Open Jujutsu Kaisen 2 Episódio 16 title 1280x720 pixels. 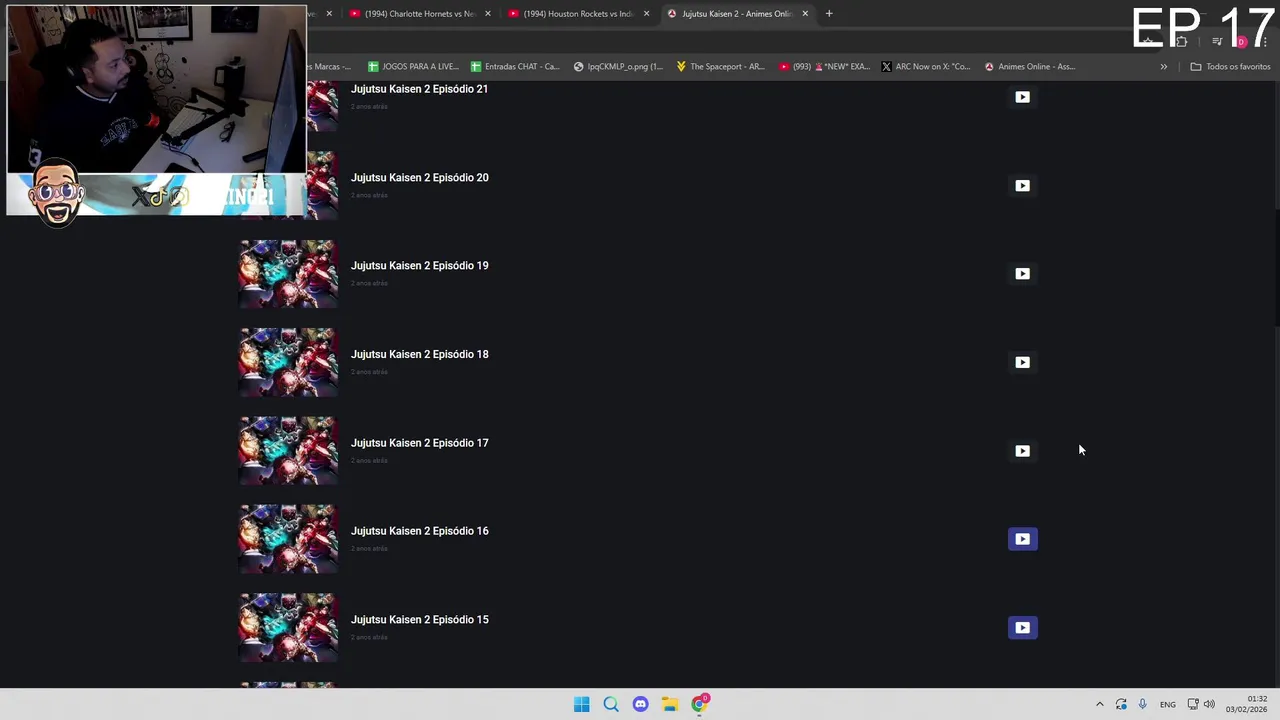click(419, 531)
